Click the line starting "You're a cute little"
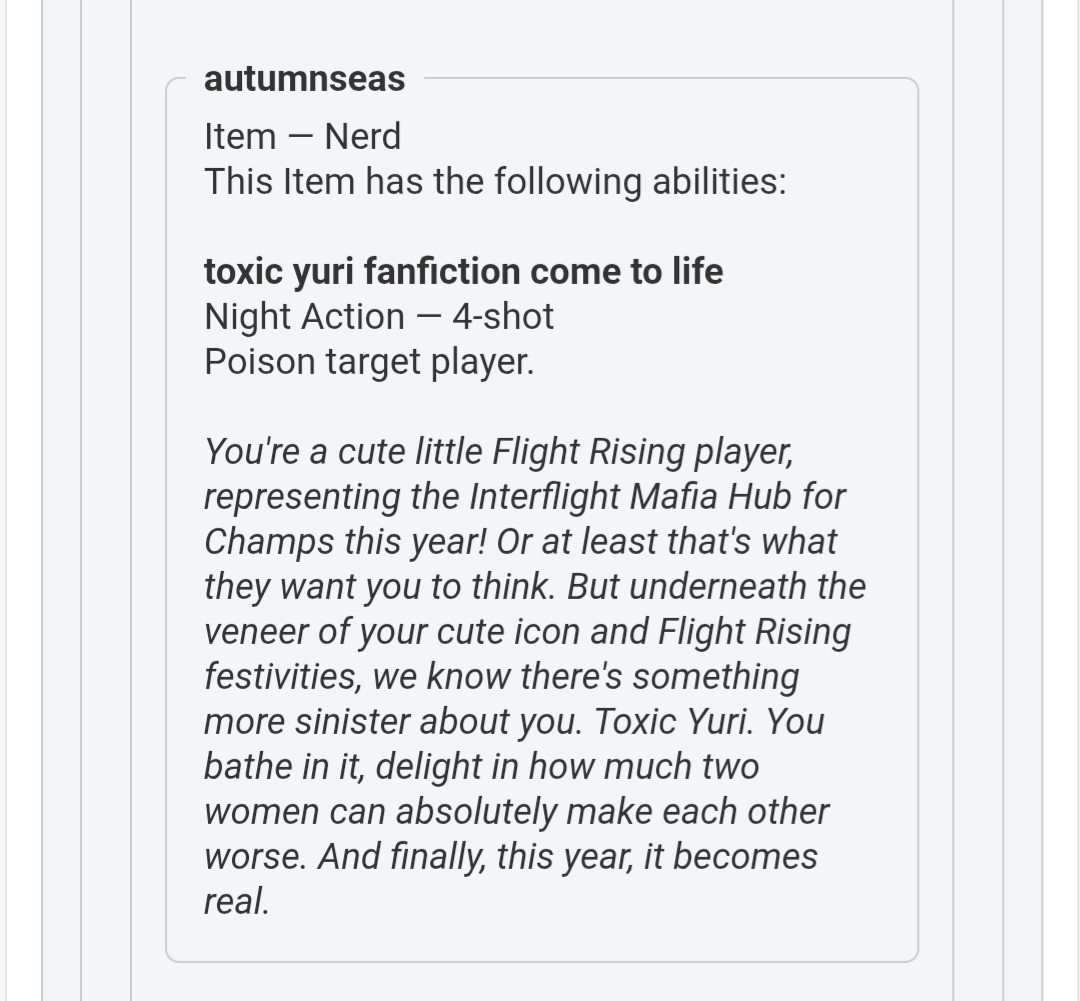This screenshot has width=1080, height=1001. 498,452
